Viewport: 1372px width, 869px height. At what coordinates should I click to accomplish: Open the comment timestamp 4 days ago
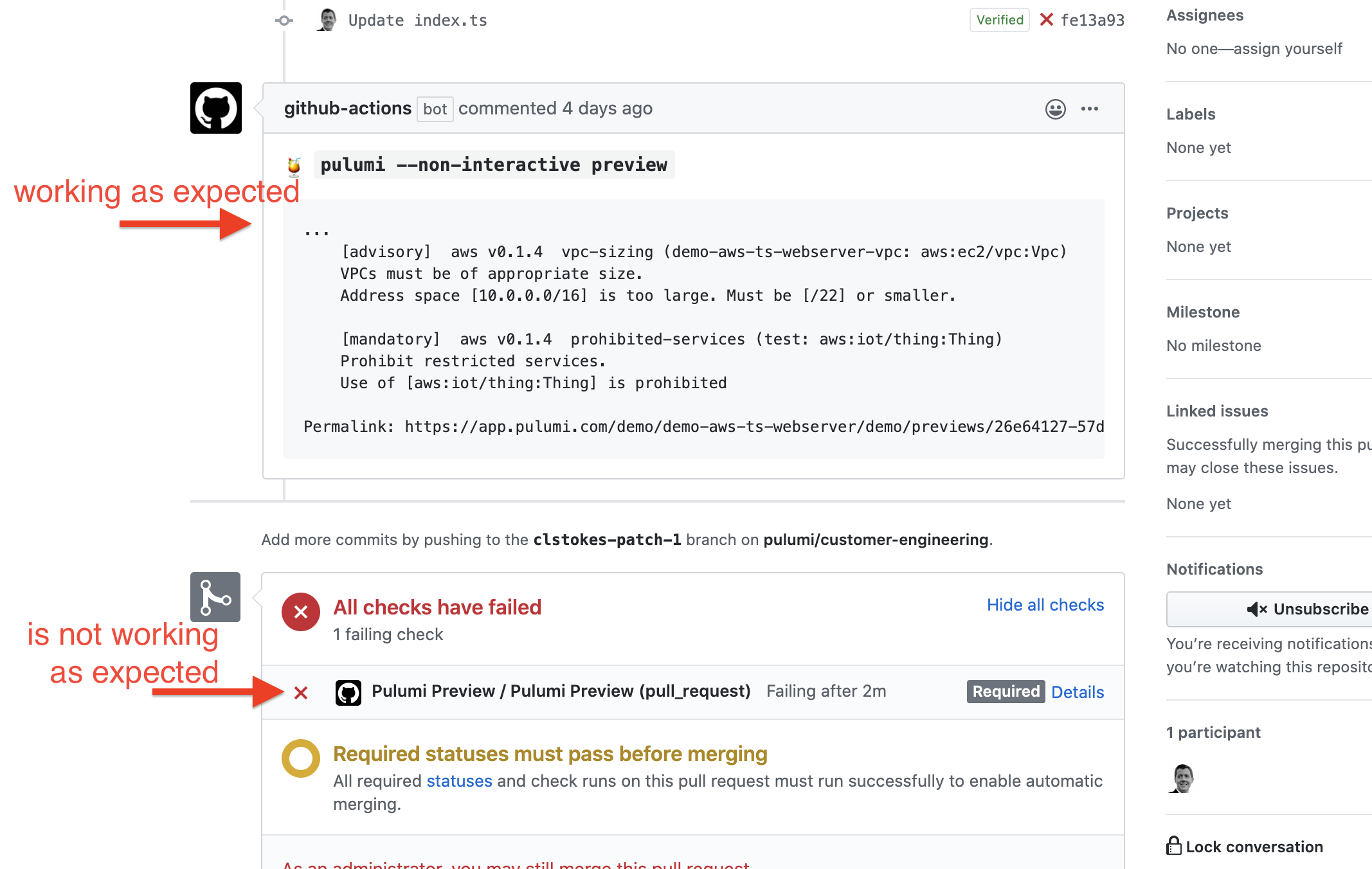608,108
